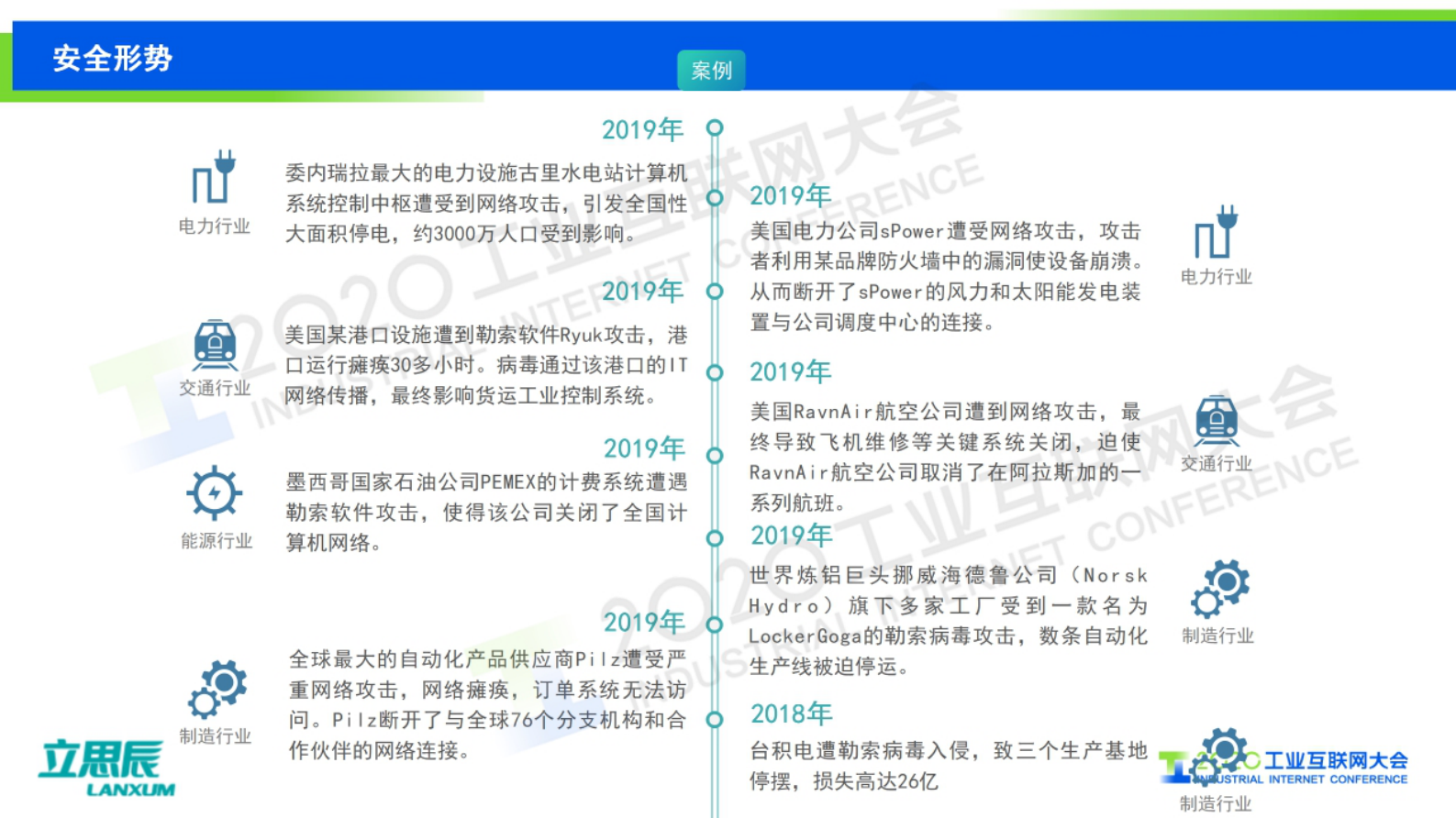
Task: Click the paragraph about RavnAir航空公司
Action: click(947, 457)
